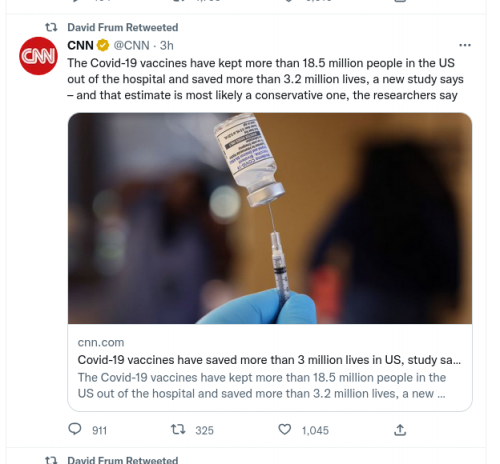Open the CNN profile avatar
The image size is (500, 464).
pos(38,56)
